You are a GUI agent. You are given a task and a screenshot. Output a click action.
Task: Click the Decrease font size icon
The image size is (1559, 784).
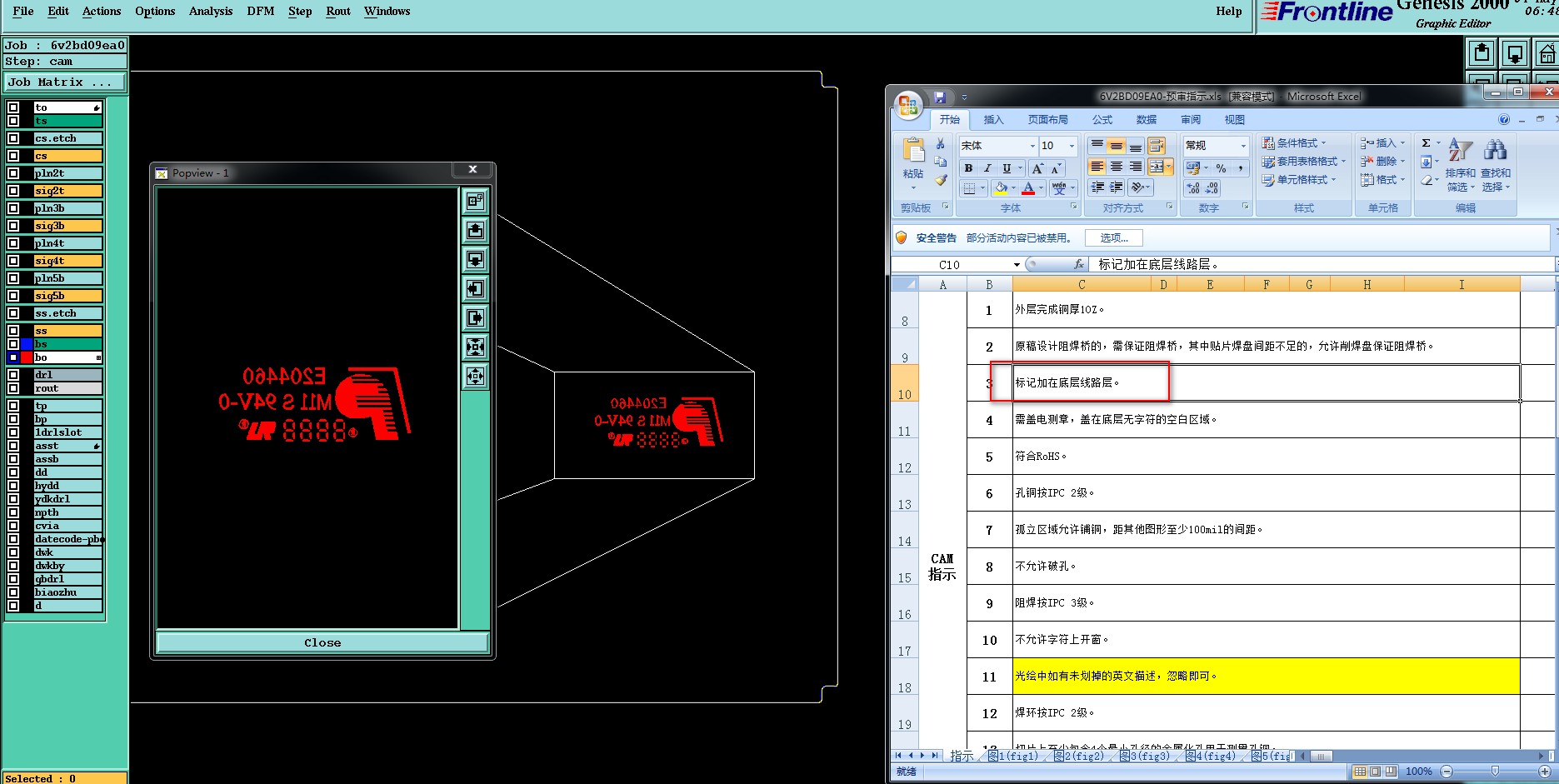[1056, 168]
